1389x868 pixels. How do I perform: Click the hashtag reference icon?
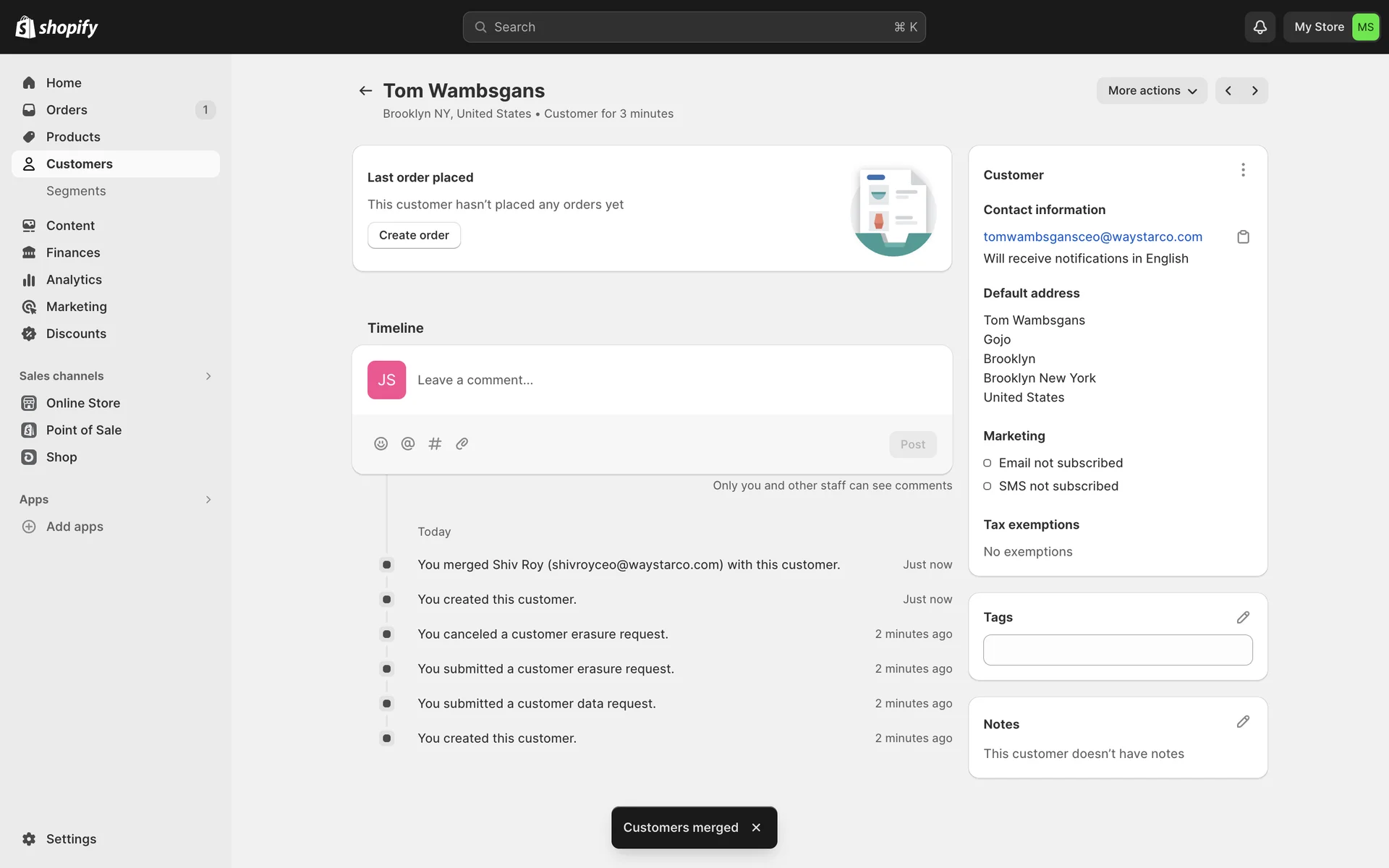coord(435,443)
